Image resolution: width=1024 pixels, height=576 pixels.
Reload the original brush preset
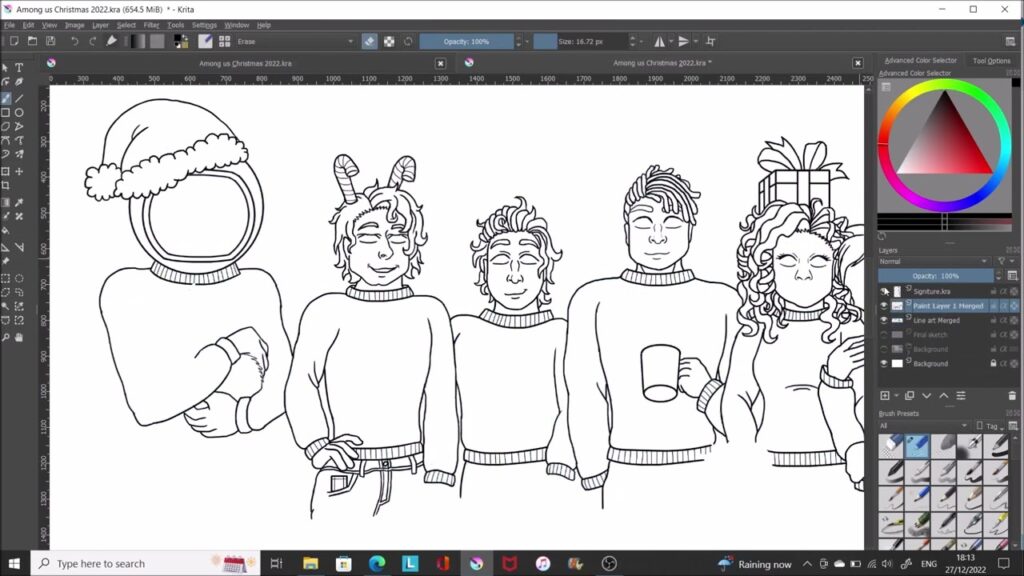click(408, 41)
